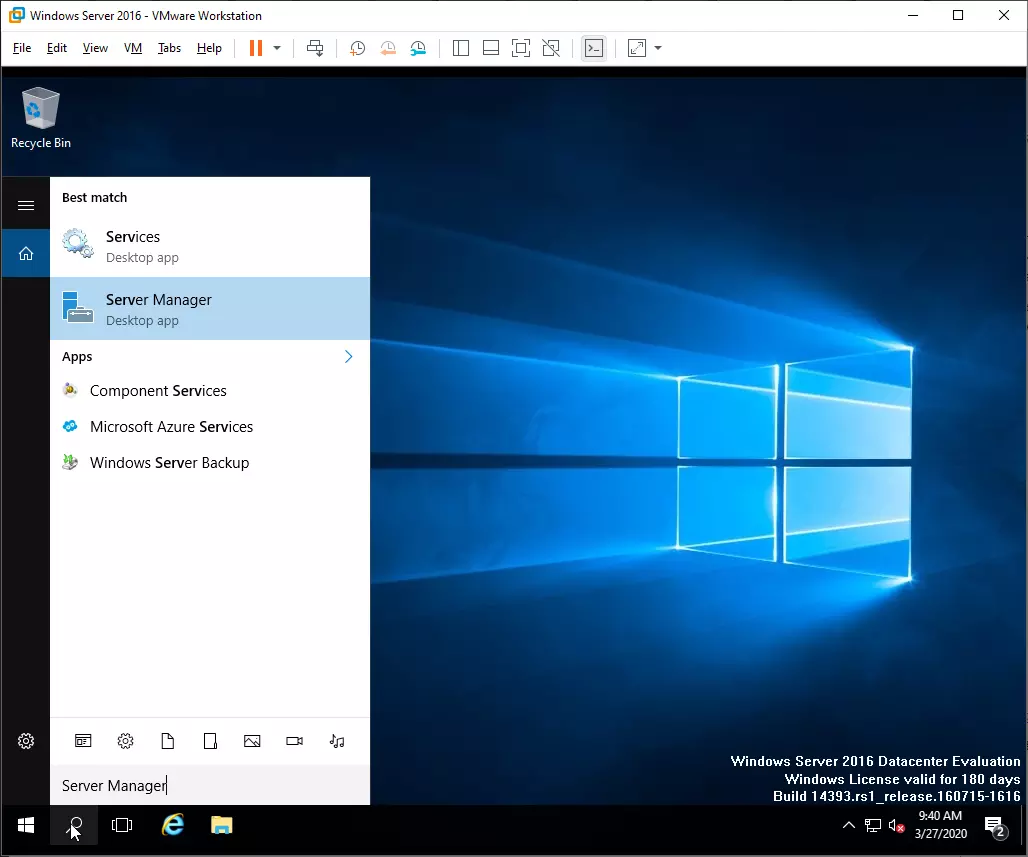Take a snapshot of this virtual machine
The height and width of the screenshot is (857, 1028).
357,48
